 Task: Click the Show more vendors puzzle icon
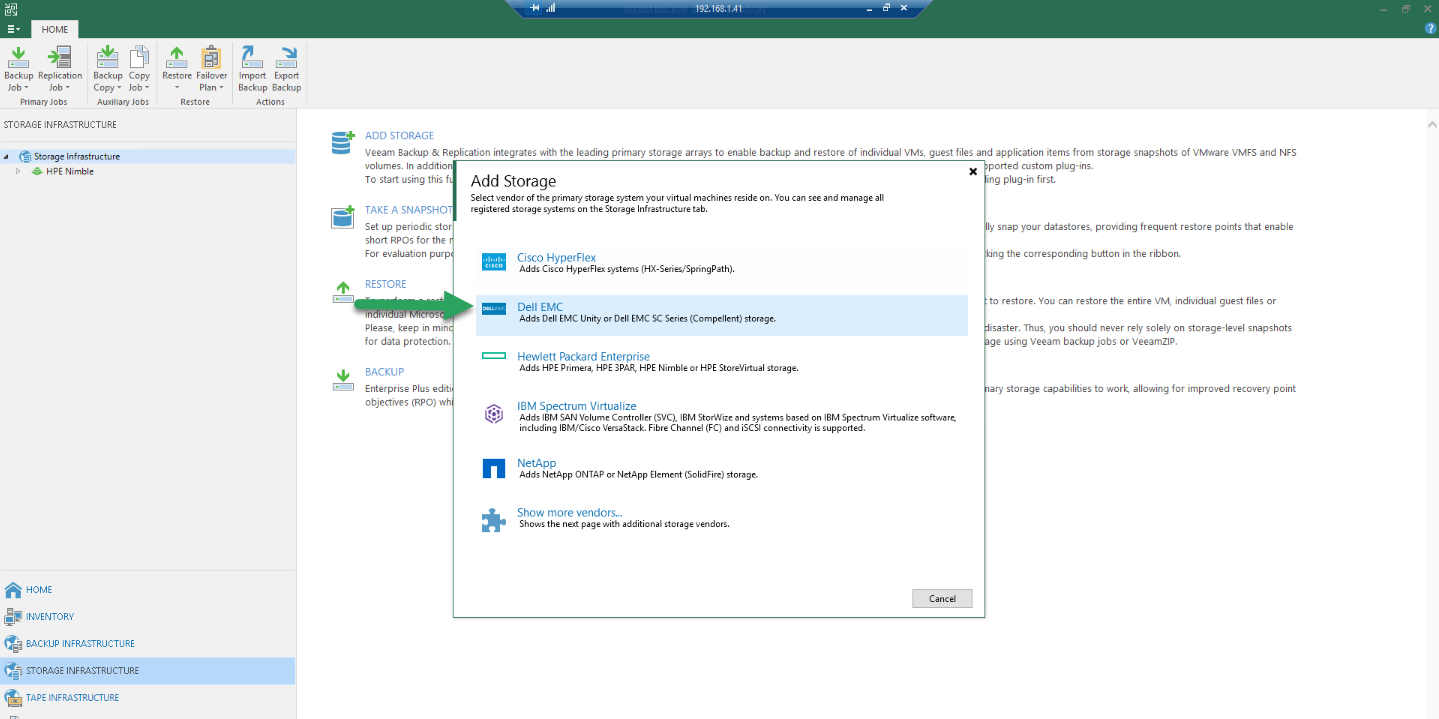click(494, 519)
